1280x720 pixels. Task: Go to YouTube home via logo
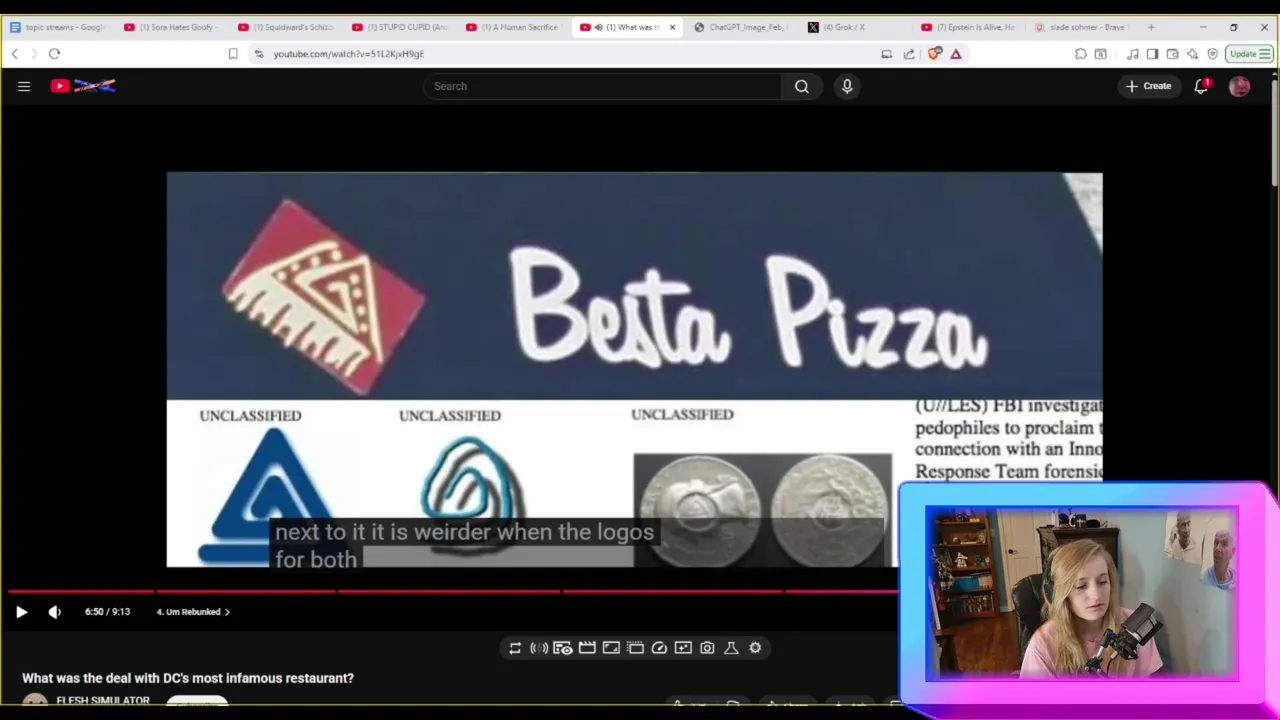pos(83,86)
